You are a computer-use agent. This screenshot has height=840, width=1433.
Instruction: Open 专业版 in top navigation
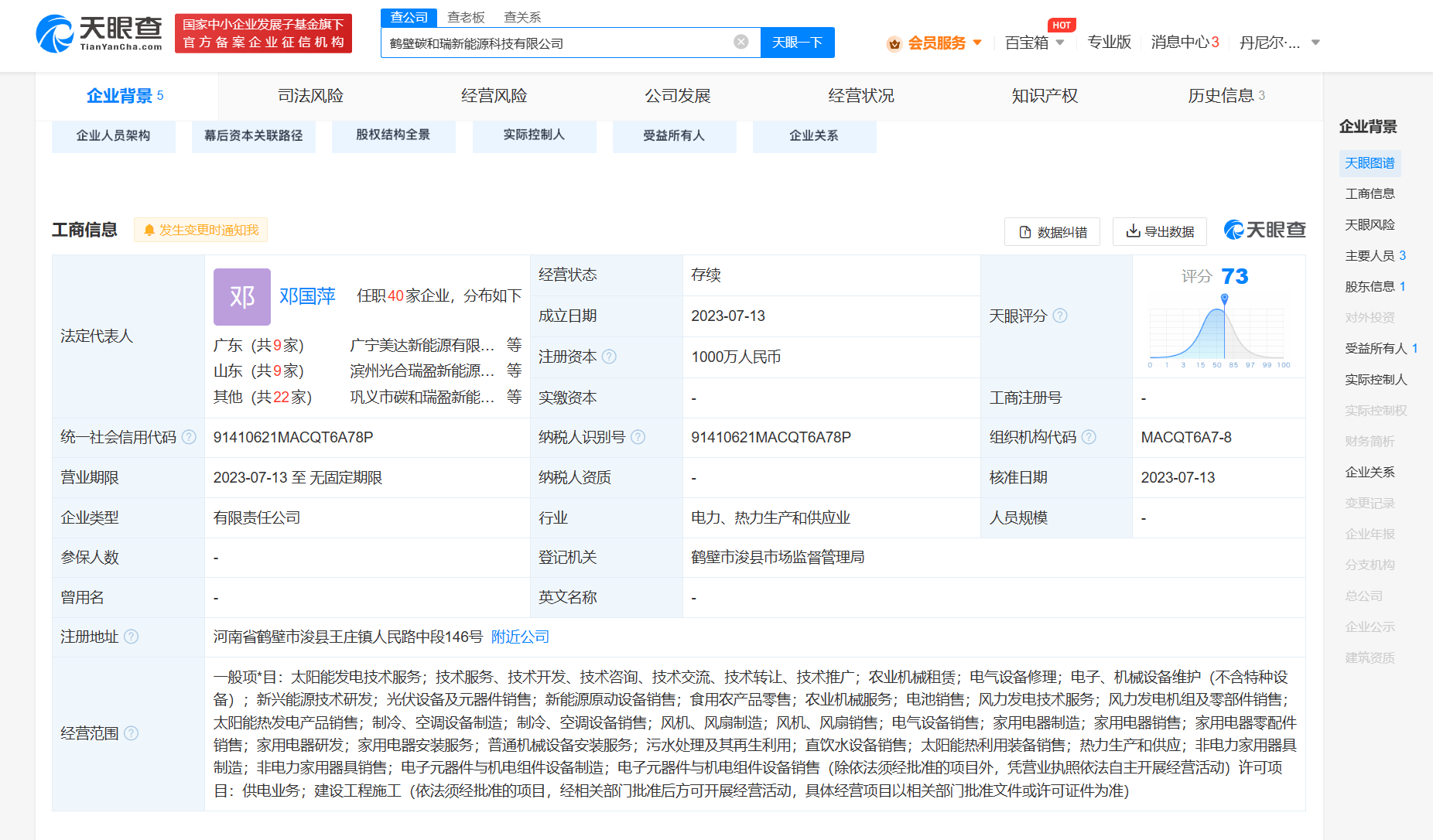[x=1109, y=43]
